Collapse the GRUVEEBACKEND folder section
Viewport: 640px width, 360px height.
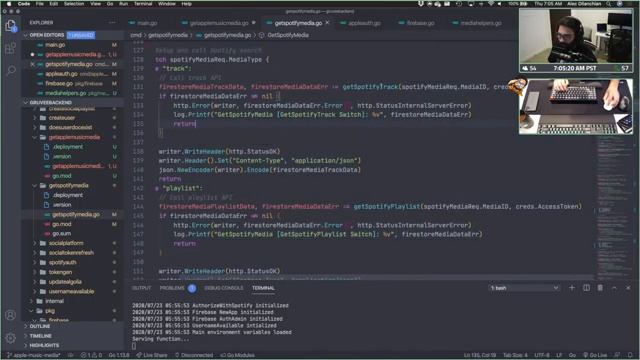[x=26, y=102]
